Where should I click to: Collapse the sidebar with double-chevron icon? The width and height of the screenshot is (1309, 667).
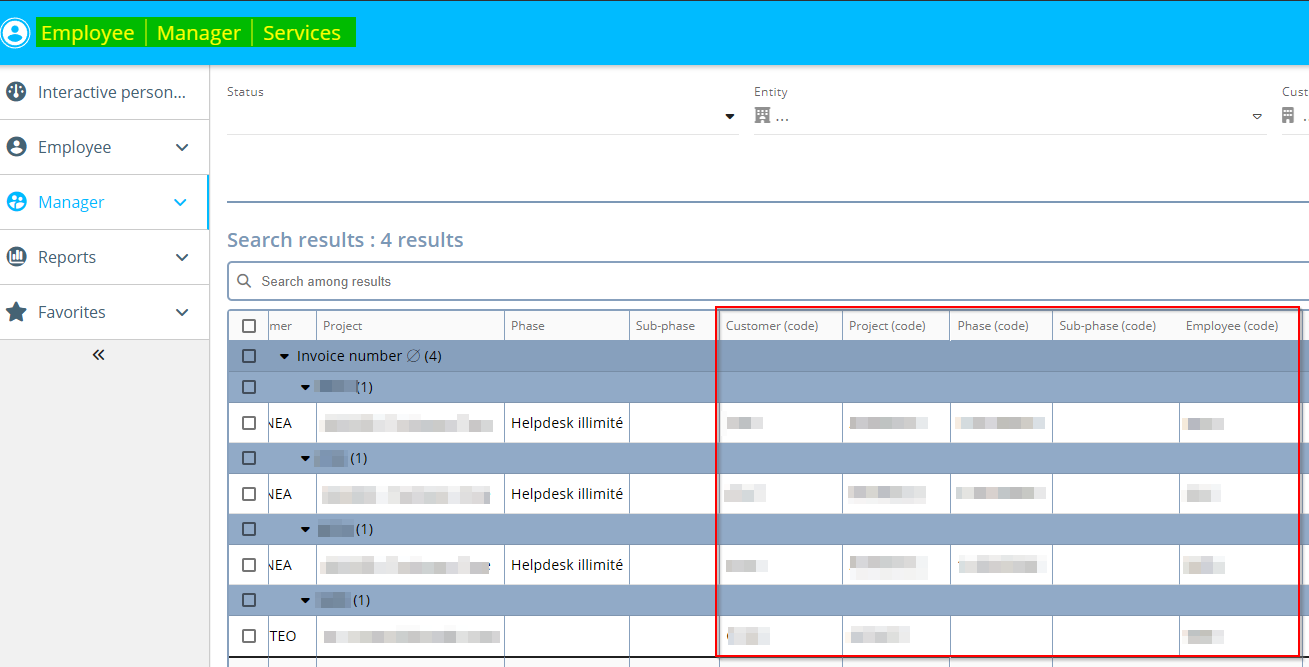(x=98, y=355)
